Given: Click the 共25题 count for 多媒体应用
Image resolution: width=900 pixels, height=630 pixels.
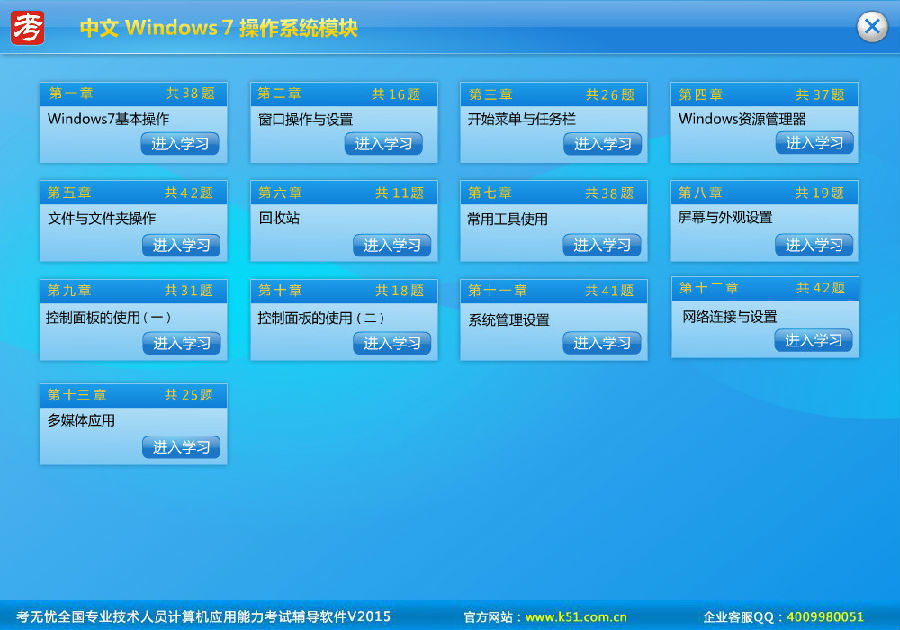Looking at the screenshot, I should point(189,395).
